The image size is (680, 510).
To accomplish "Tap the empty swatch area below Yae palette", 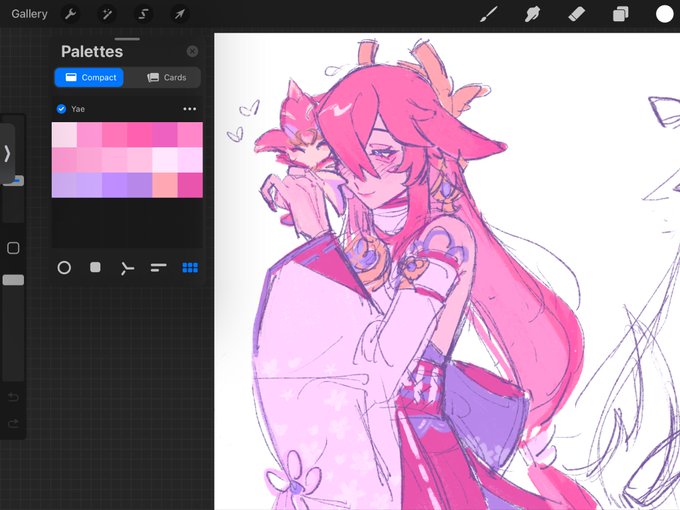I will tap(127, 222).
